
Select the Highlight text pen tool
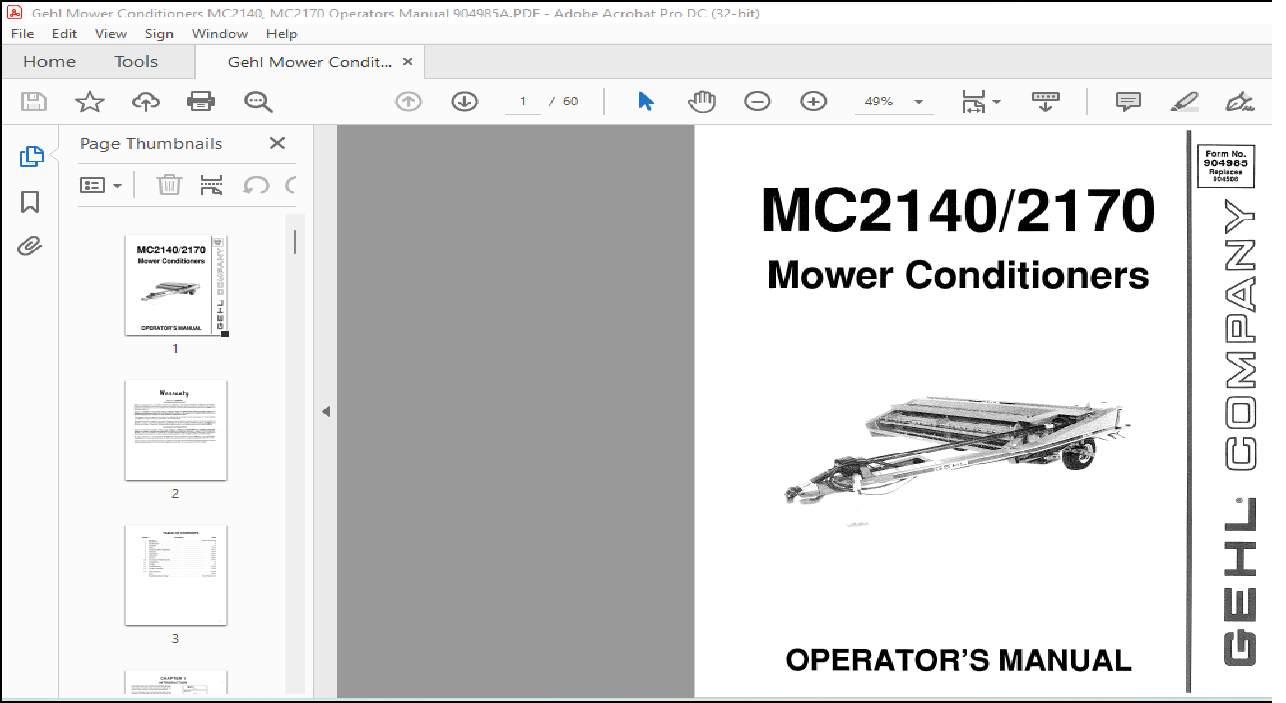[1184, 101]
